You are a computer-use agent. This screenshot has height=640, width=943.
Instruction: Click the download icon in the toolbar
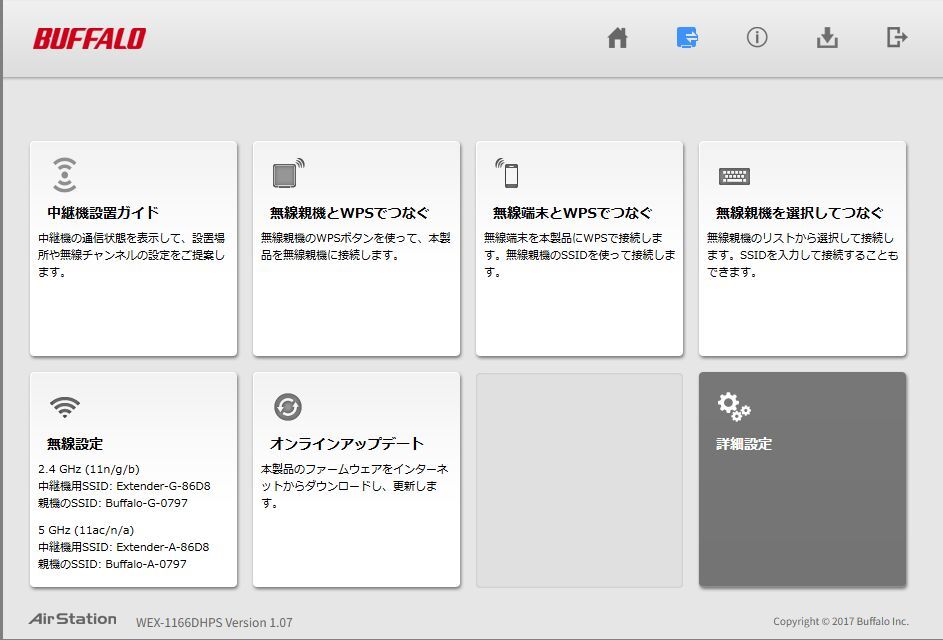pos(827,37)
